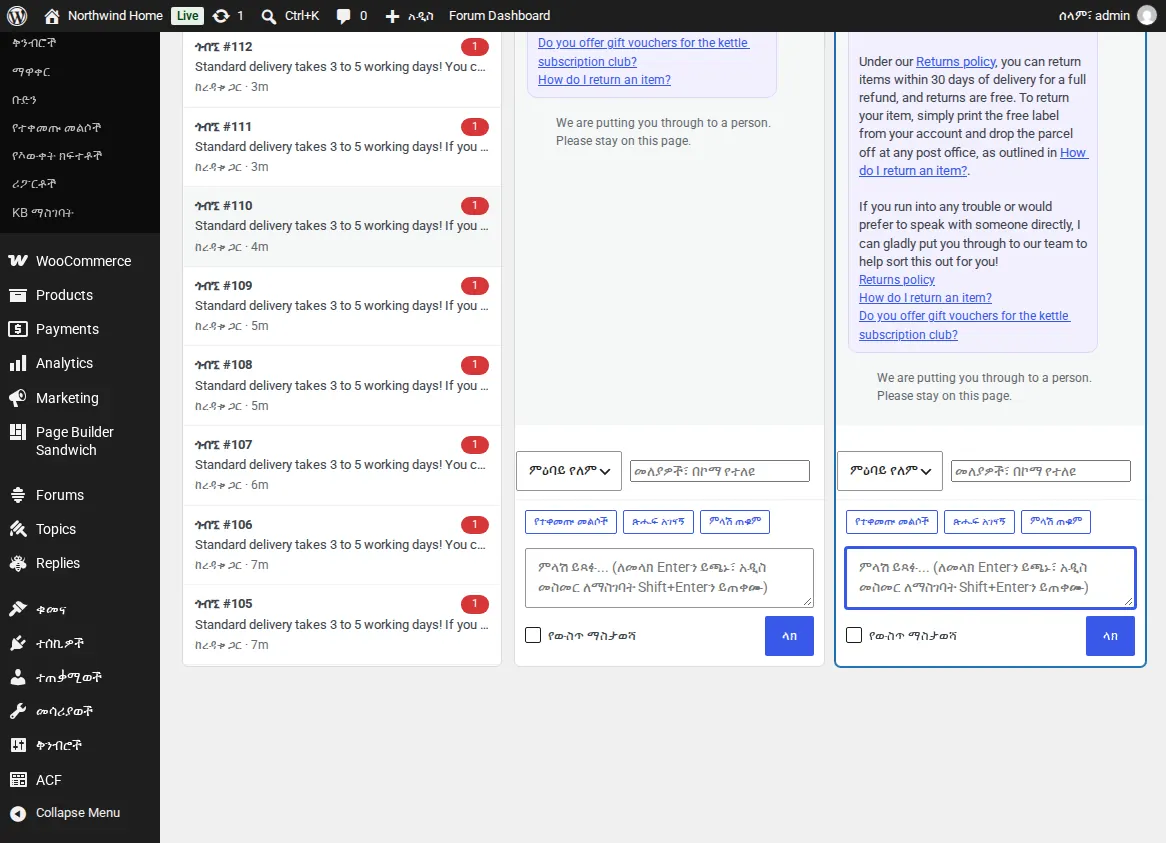Click the magnifier search icon beside Ctrl+K

click(268, 16)
